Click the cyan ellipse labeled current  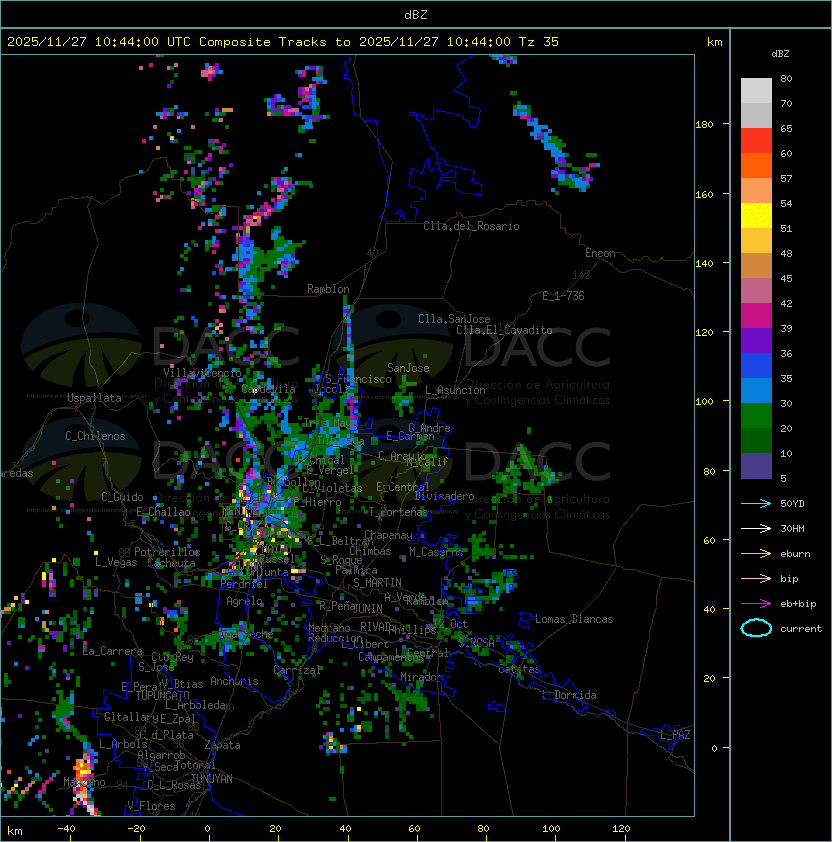point(756,628)
